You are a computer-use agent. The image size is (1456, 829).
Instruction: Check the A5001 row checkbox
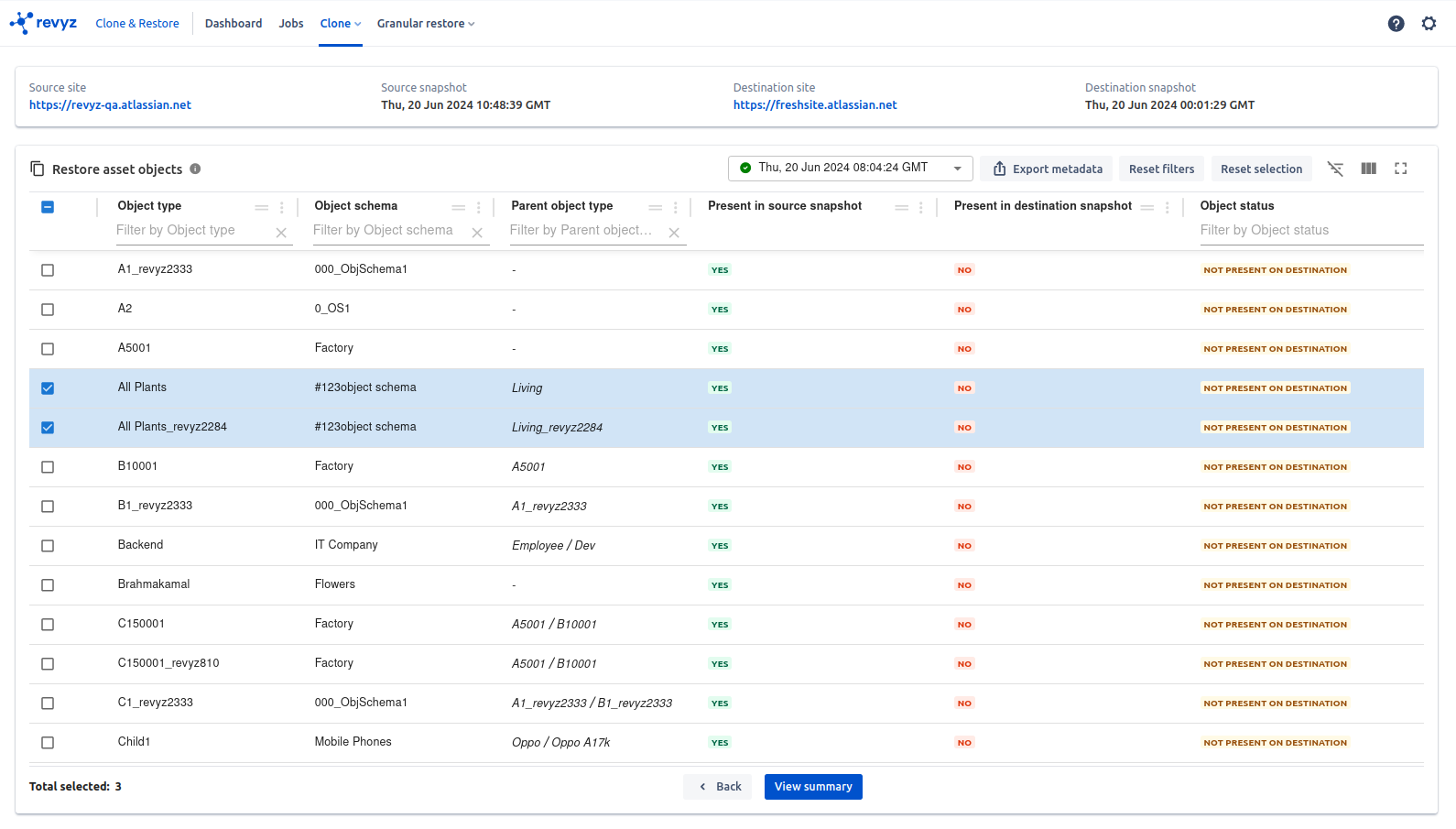pyautogui.click(x=48, y=349)
